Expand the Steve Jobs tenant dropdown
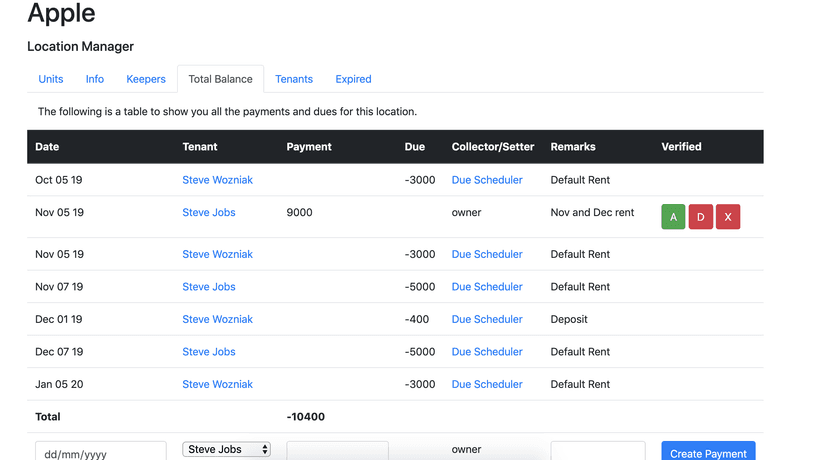Screen dimensions: 828x460 point(227,450)
